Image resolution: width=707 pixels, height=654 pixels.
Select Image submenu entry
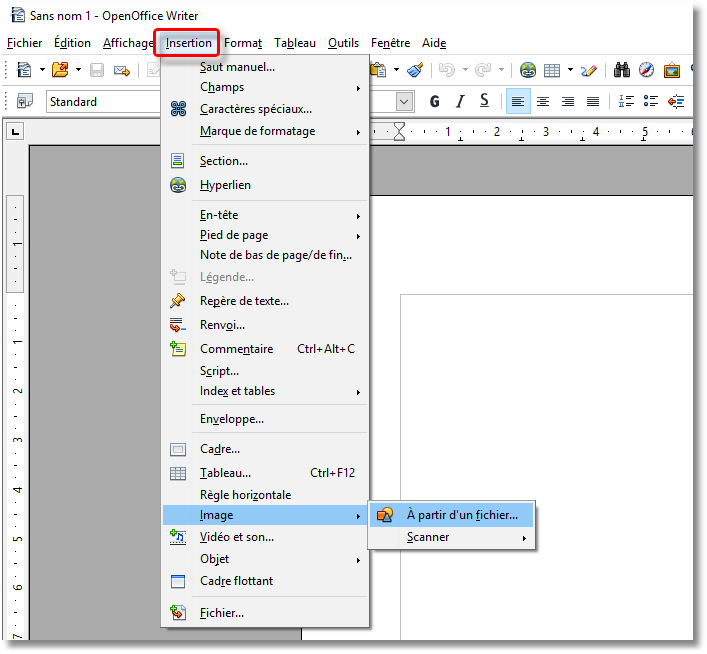click(266, 515)
